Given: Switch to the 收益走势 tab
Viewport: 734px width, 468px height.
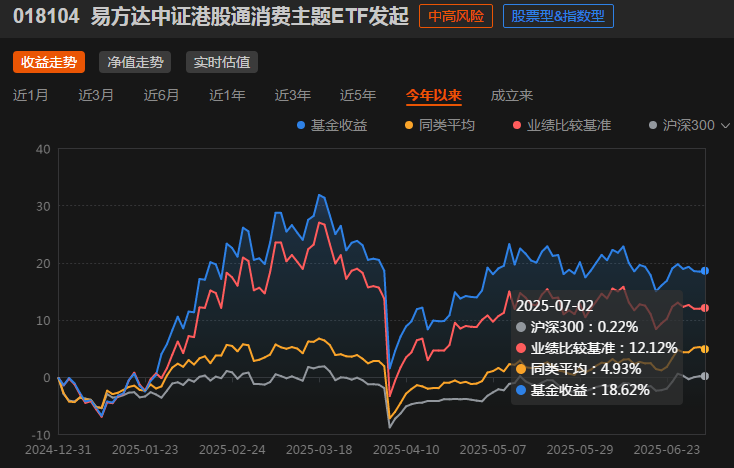Looking at the screenshot, I should [x=49, y=62].
